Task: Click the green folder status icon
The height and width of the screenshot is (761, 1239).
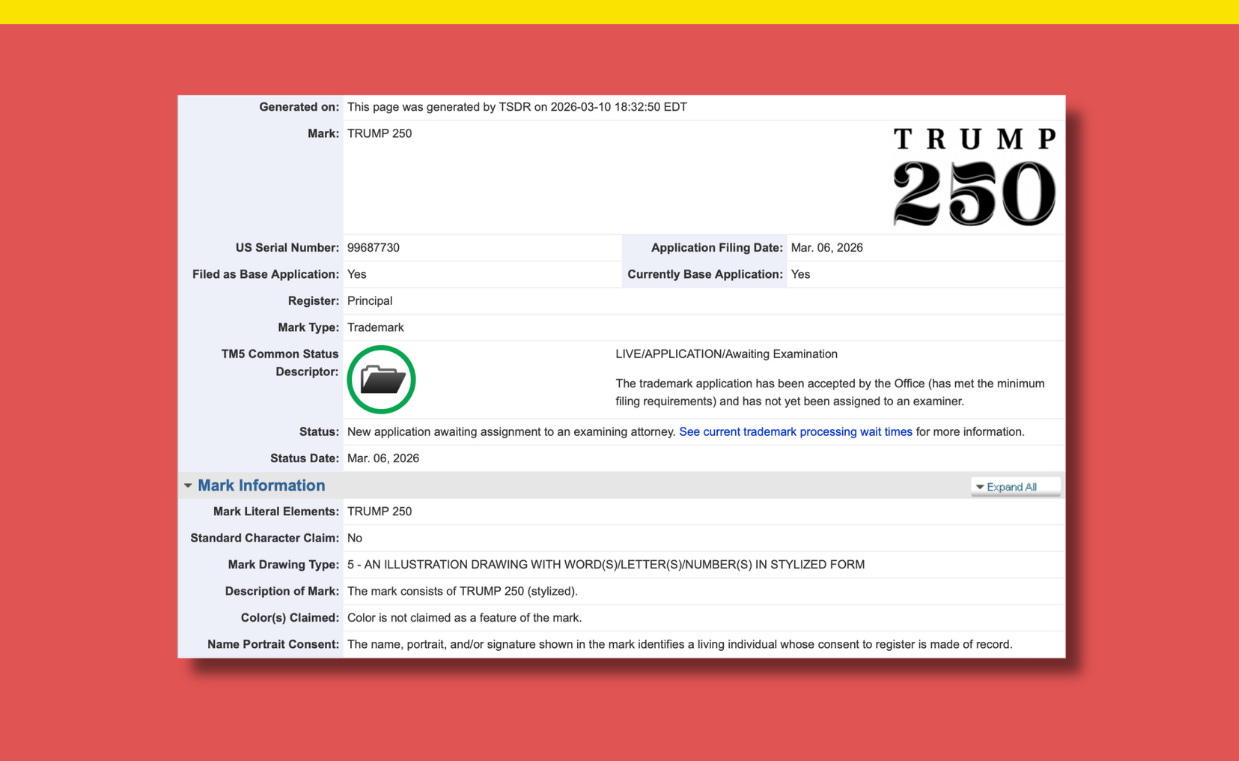Action: [381, 379]
